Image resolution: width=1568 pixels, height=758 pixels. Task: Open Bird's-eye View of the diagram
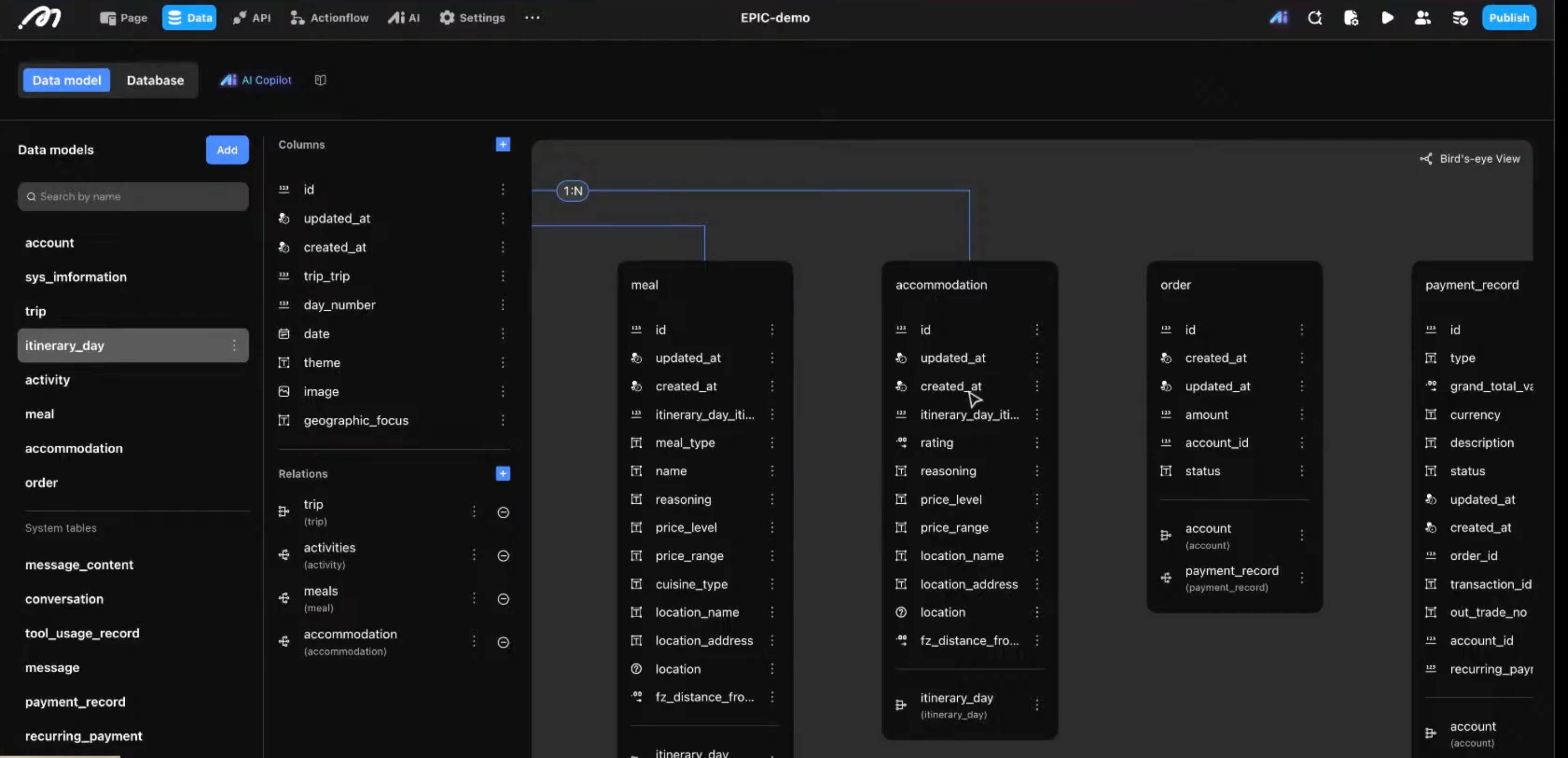click(1470, 159)
